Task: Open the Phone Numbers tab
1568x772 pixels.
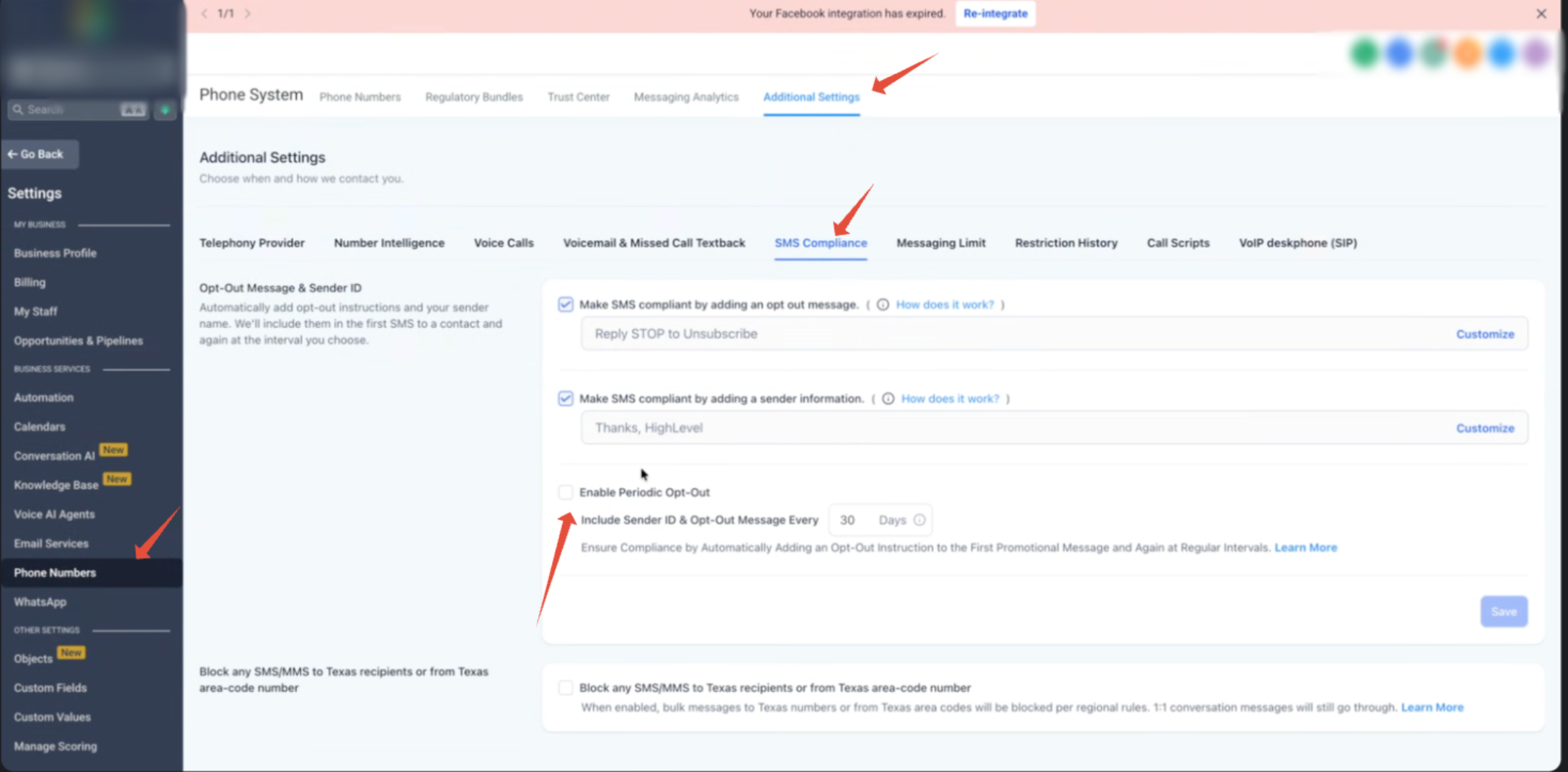Action: (x=360, y=97)
